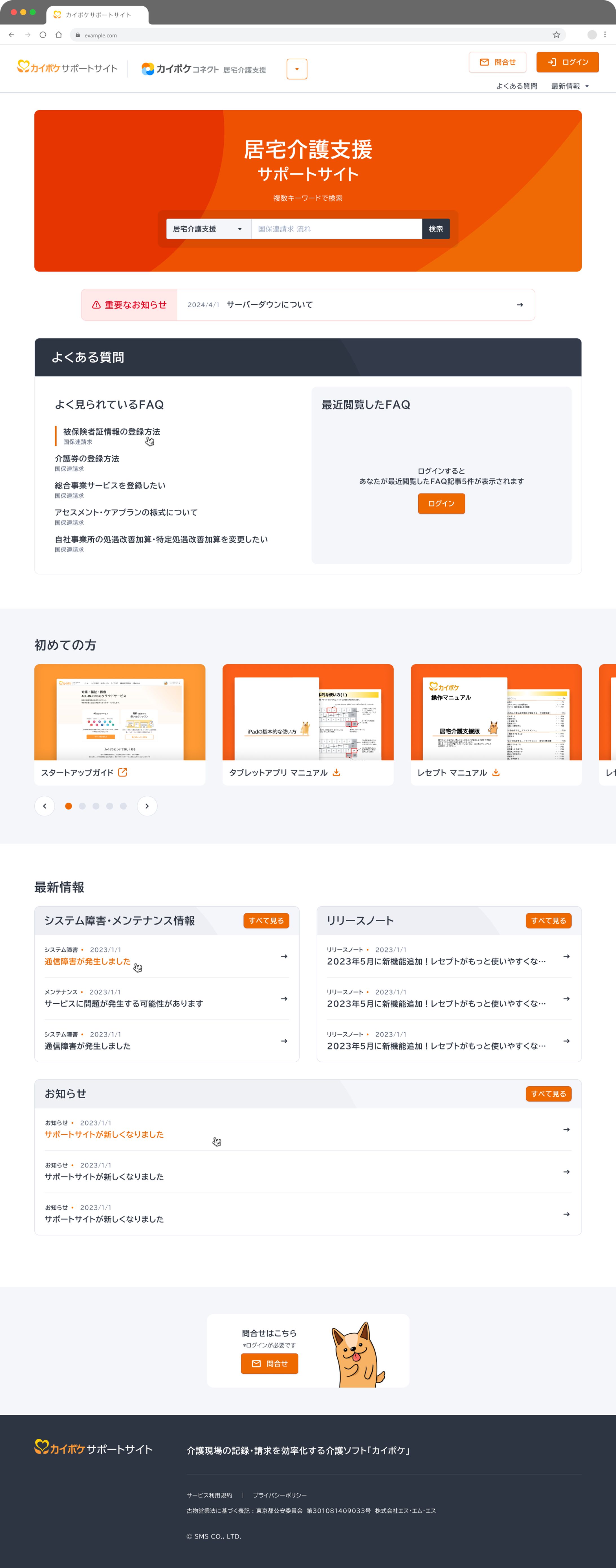Open the browser three-dot menu
The width and height of the screenshot is (616, 1568).
[x=604, y=35]
